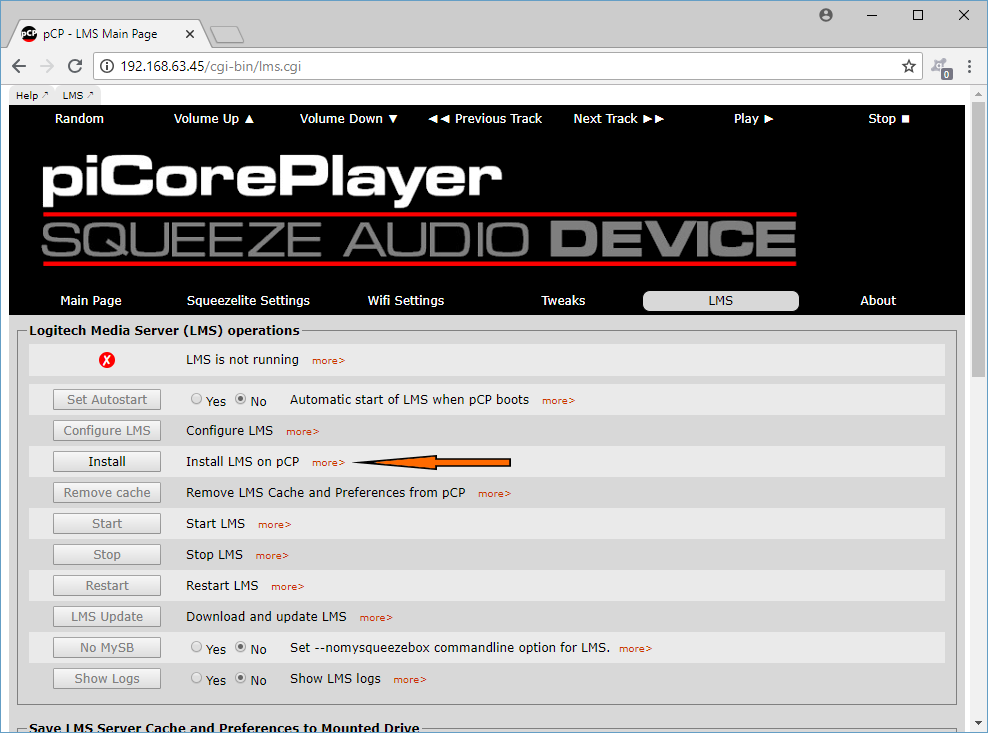This screenshot has height=733, width=988.
Task: Click the vertical page scrollbar thumb
Action: click(x=978, y=240)
